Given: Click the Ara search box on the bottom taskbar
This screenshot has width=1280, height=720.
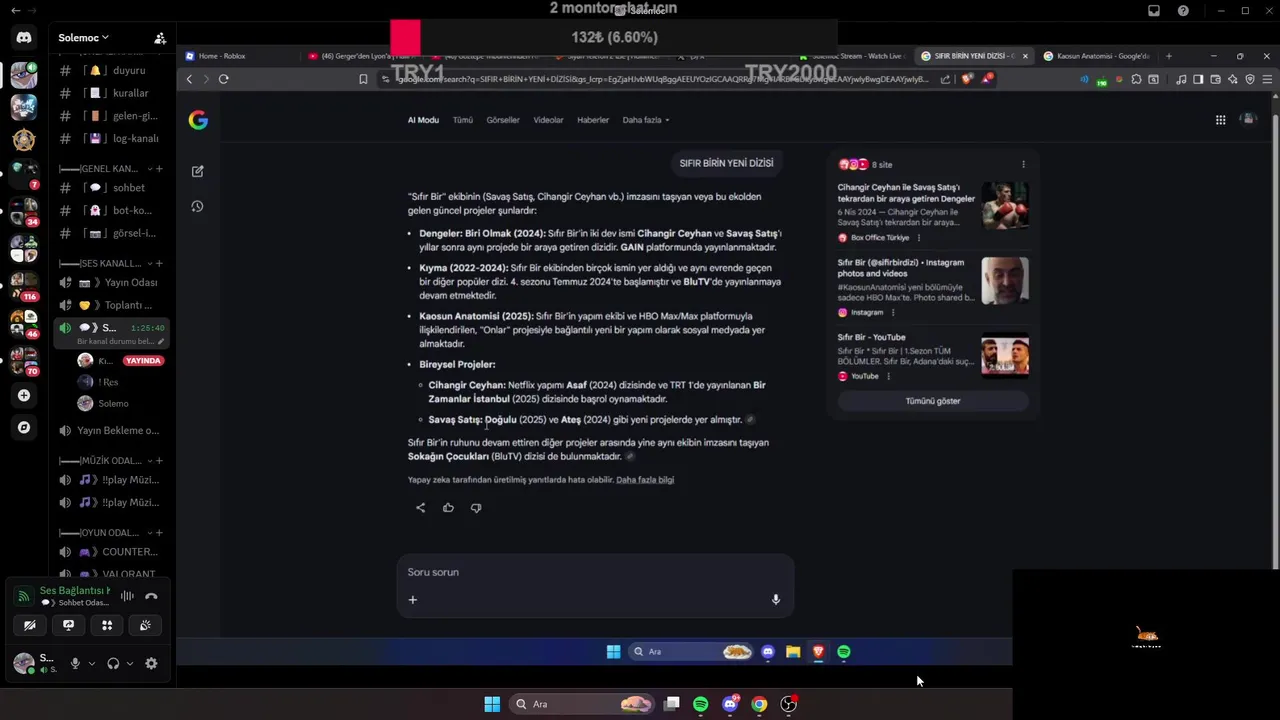Looking at the screenshot, I should [581, 704].
